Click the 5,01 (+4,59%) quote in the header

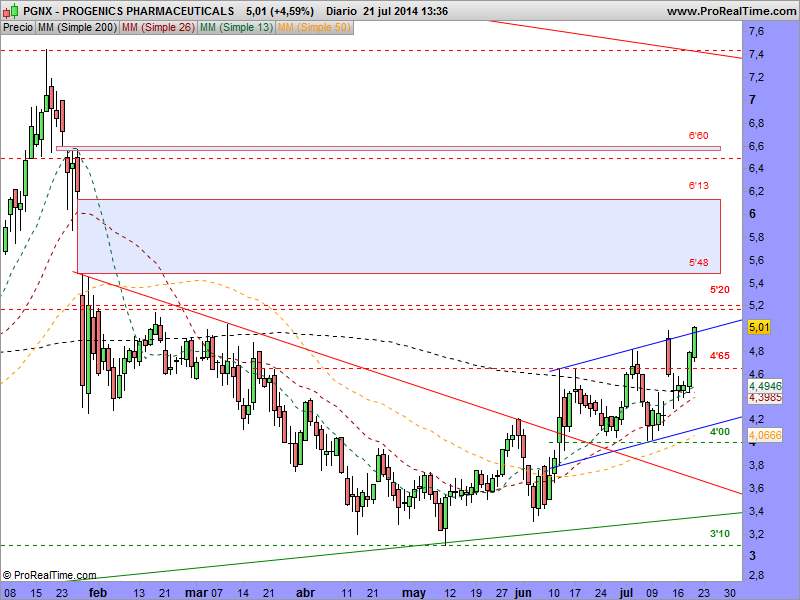pos(280,11)
